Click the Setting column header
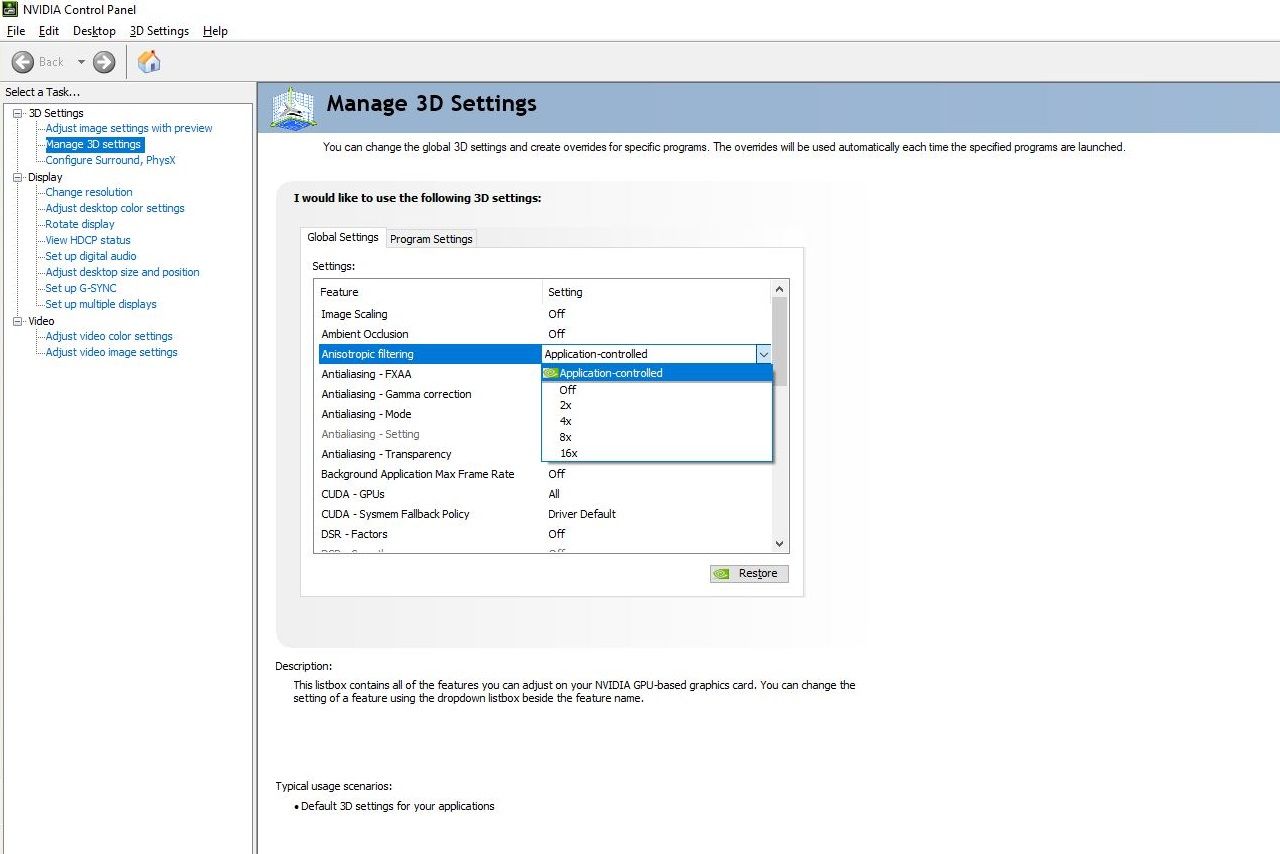This screenshot has height=854, width=1280. [657, 292]
